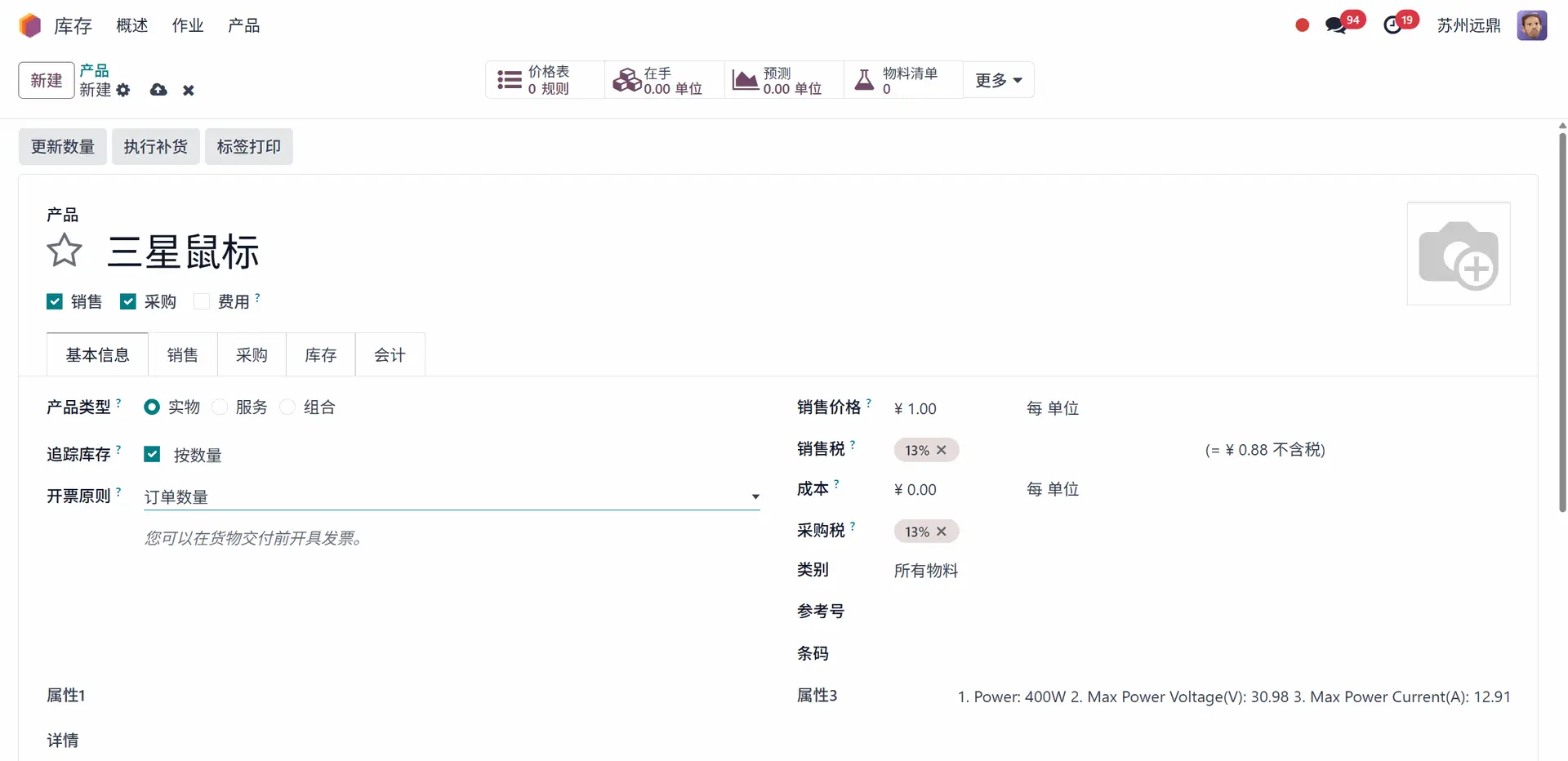Toggle the 追踪库存 checkbox
Image resolution: width=1568 pixels, height=761 pixels.
[152, 455]
